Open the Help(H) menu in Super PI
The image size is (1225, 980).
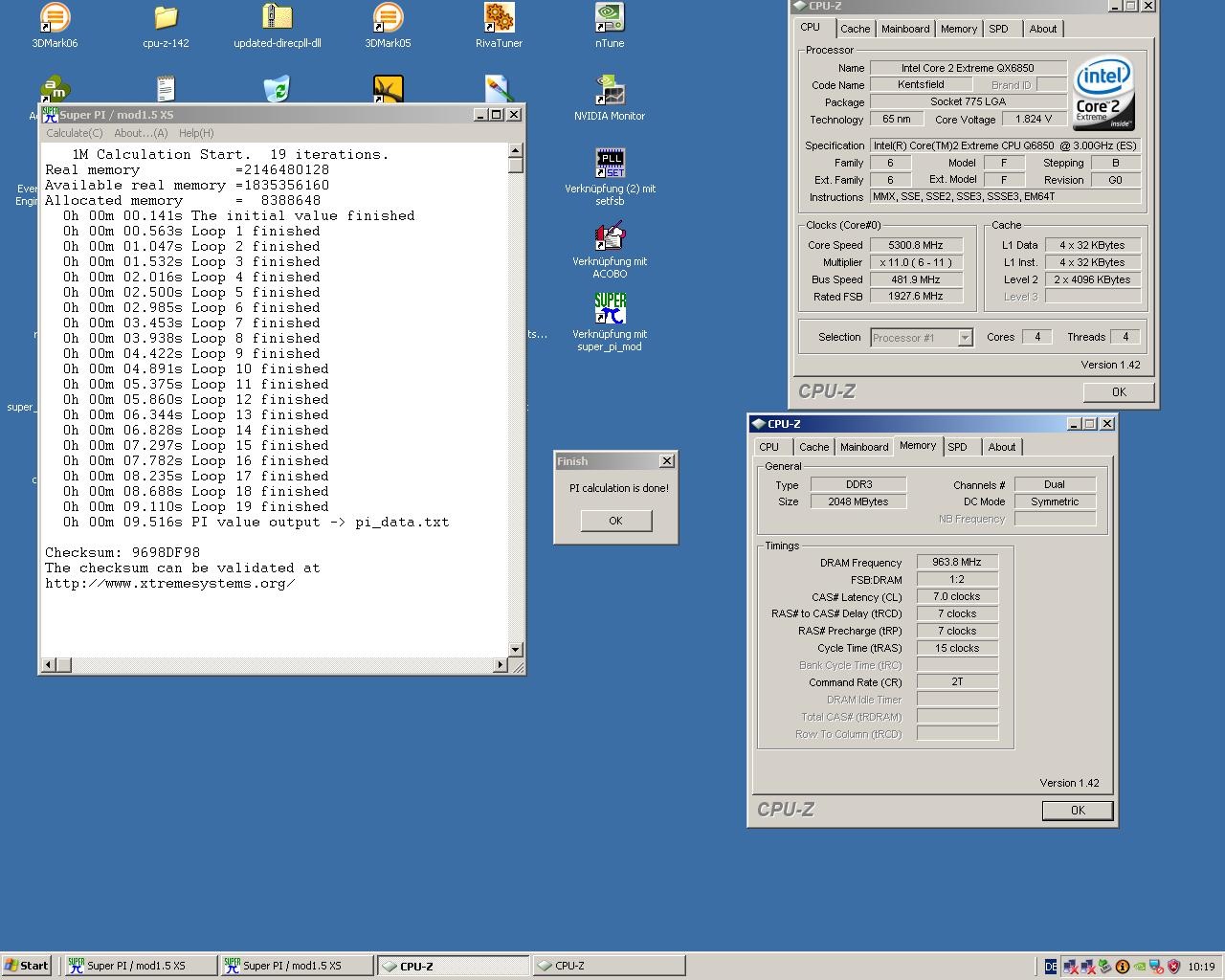pyautogui.click(x=196, y=133)
